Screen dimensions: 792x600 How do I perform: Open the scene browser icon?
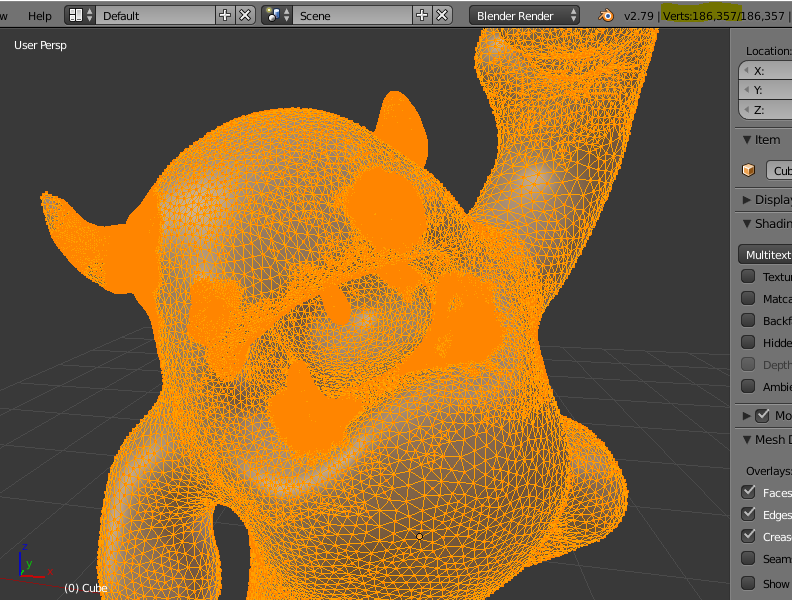[278, 16]
